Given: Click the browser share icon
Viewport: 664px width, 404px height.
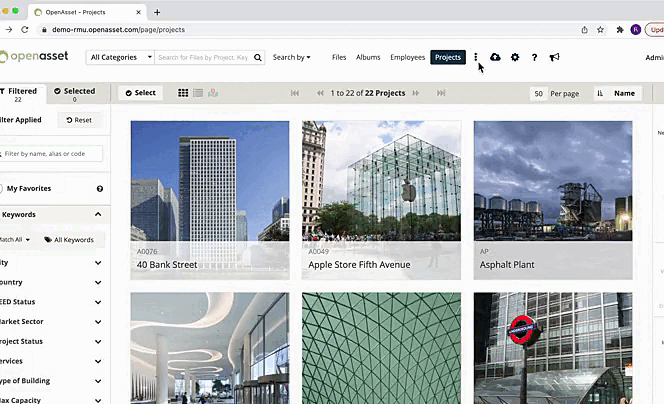Looking at the screenshot, I should (584, 30).
